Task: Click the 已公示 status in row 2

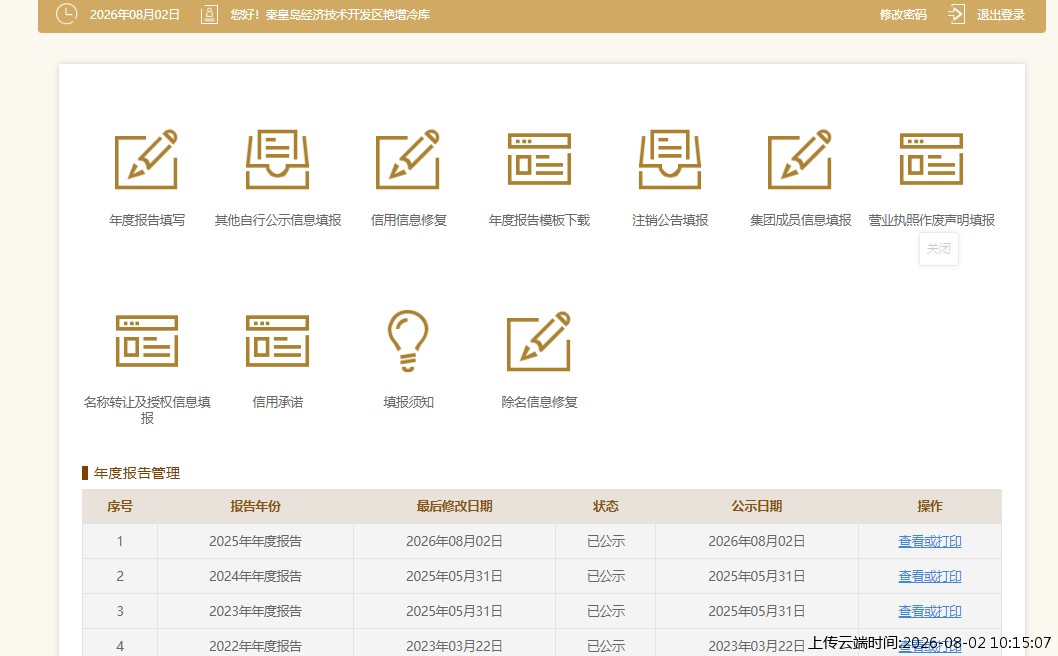Action: [606, 576]
